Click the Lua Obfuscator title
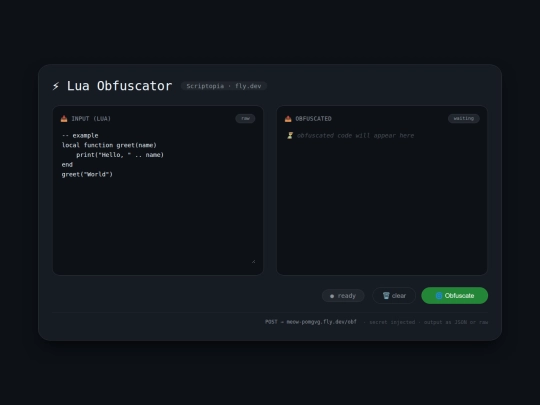The width and height of the screenshot is (540, 405). coord(119,86)
